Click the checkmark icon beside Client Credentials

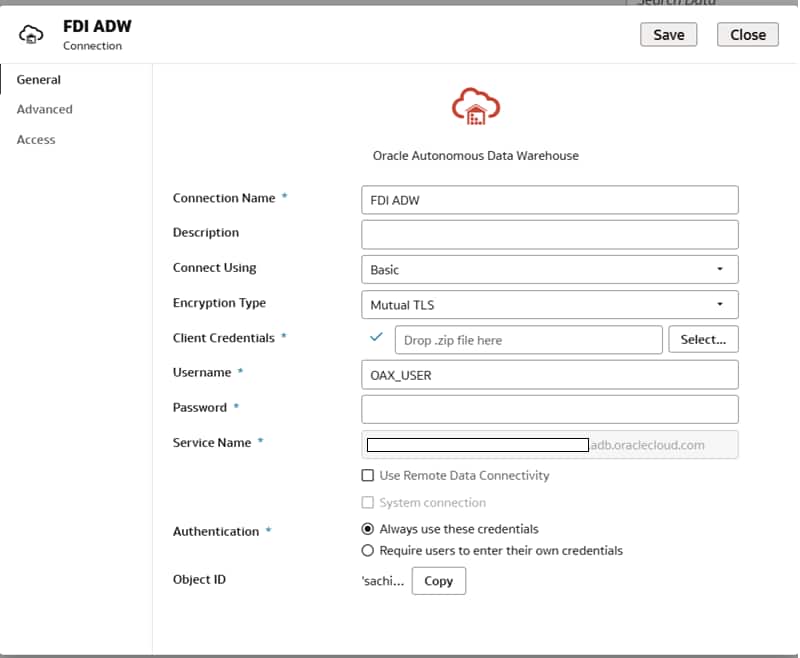pyautogui.click(x=376, y=337)
